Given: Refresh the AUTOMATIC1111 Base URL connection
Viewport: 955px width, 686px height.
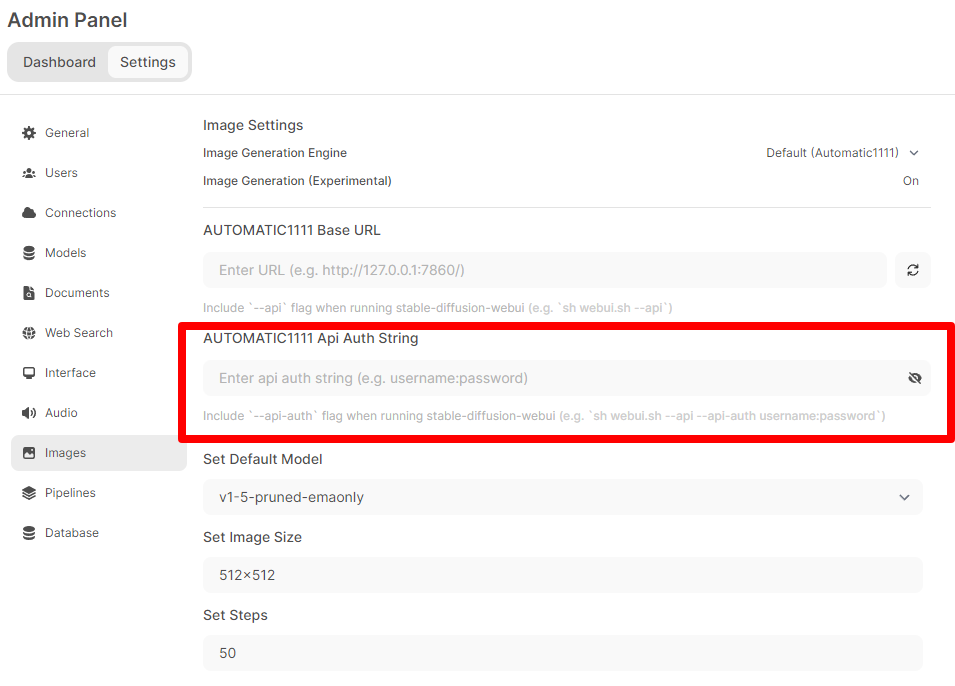Looking at the screenshot, I should point(912,270).
